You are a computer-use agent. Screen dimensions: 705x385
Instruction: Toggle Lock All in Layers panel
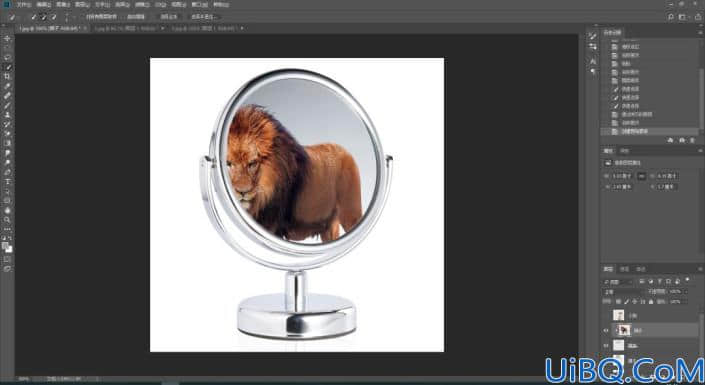[651, 302]
